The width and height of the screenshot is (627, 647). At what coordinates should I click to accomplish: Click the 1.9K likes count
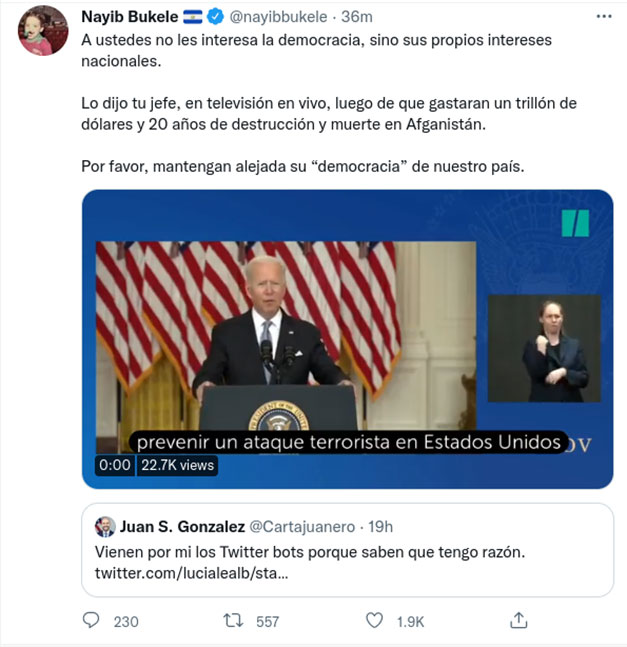click(410, 621)
